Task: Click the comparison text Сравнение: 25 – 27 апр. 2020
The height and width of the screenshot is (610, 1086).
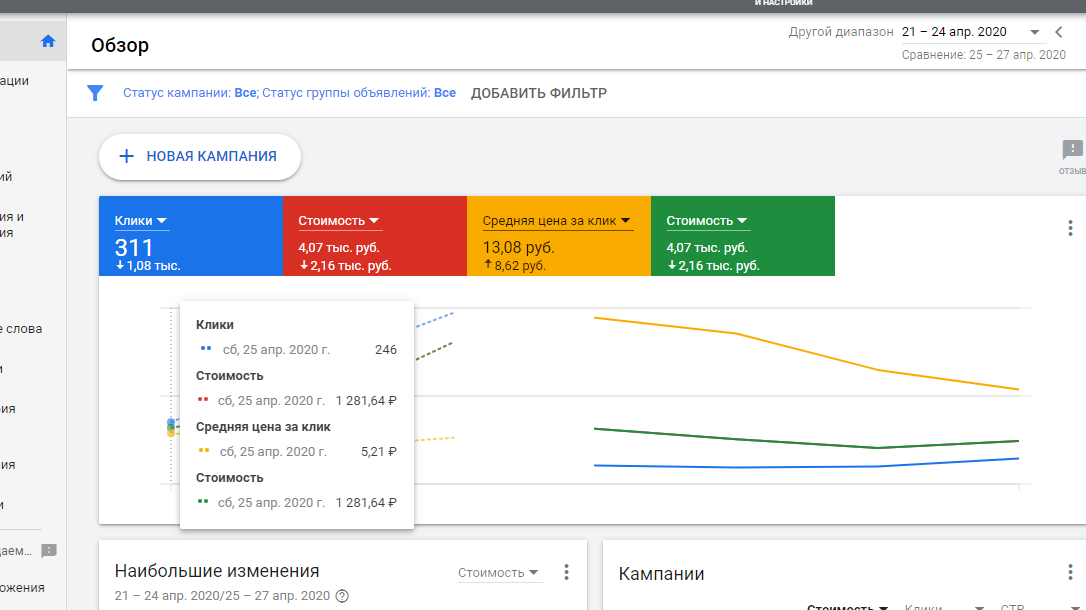Action: (983, 55)
